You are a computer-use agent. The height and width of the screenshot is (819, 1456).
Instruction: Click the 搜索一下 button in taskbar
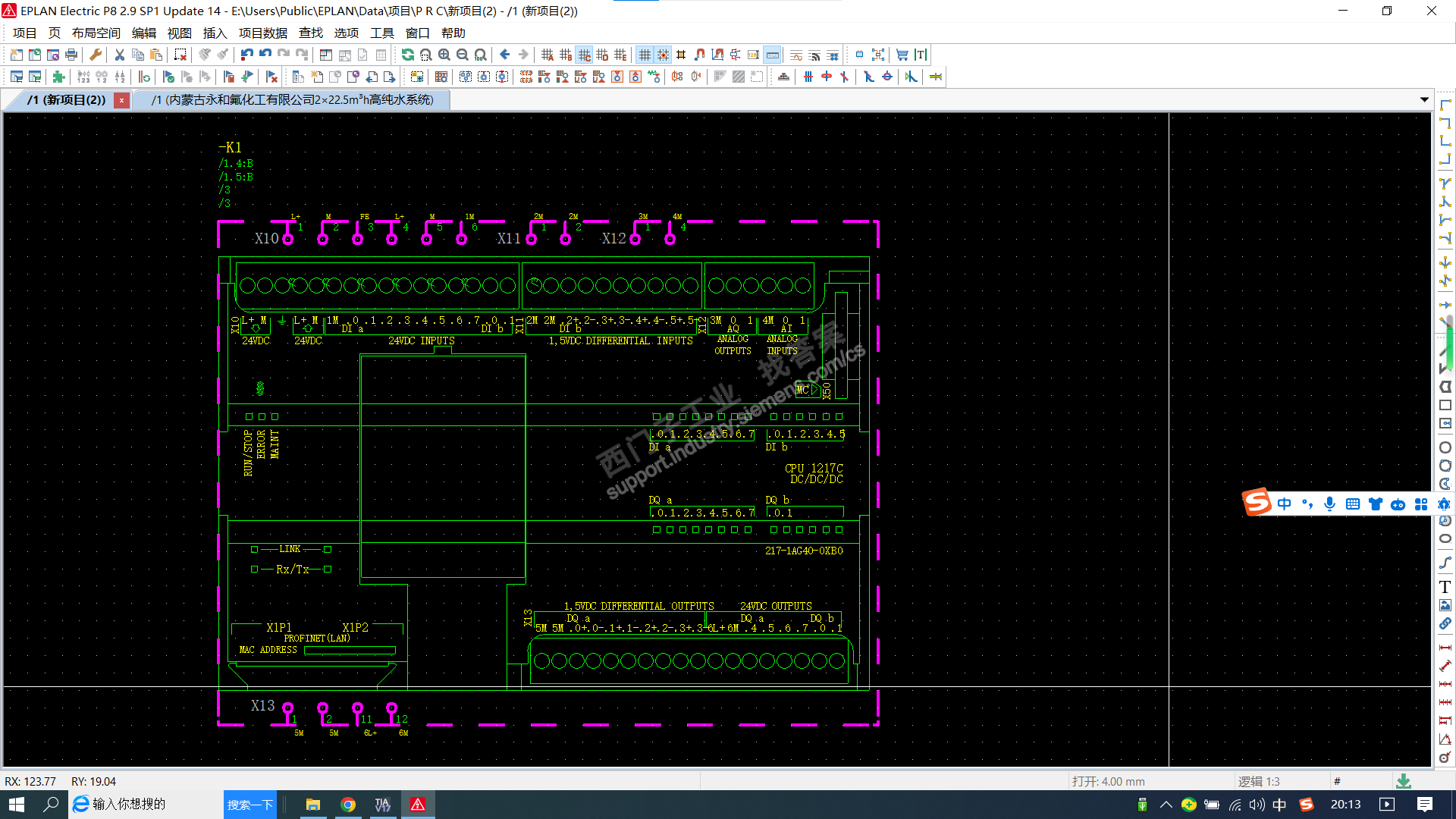tap(250, 805)
